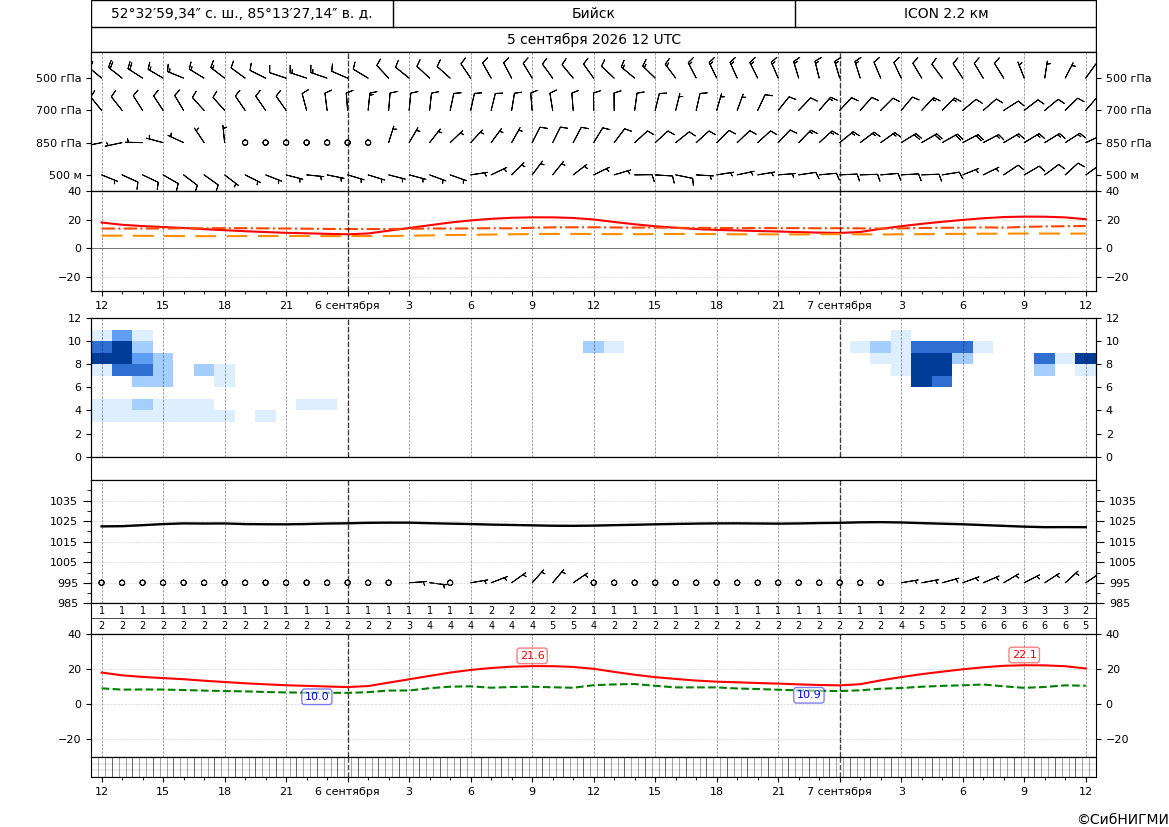
Task: Click the left 850 гПа wind level label
Action: 59,143
